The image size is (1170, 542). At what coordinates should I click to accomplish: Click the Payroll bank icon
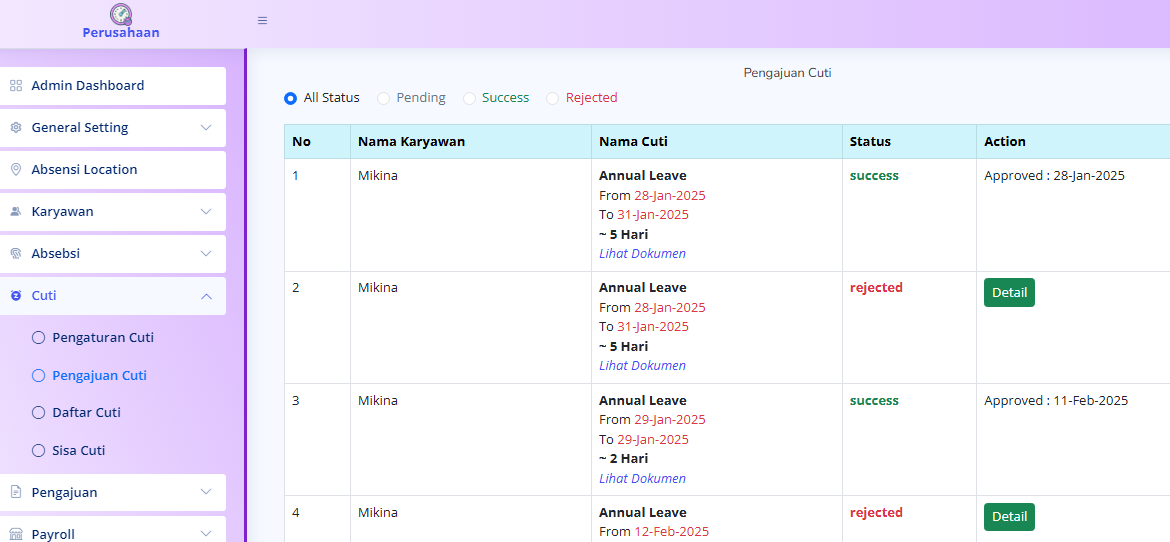16,535
